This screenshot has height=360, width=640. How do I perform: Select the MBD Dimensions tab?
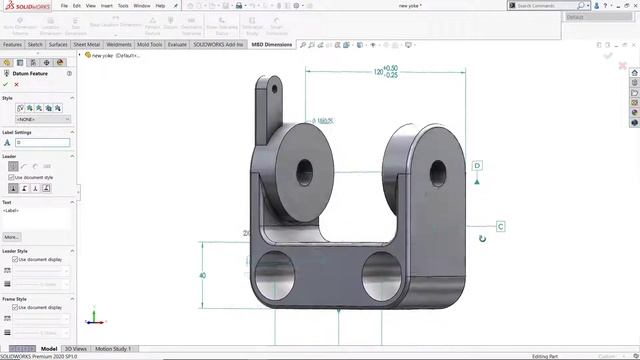click(272, 44)
